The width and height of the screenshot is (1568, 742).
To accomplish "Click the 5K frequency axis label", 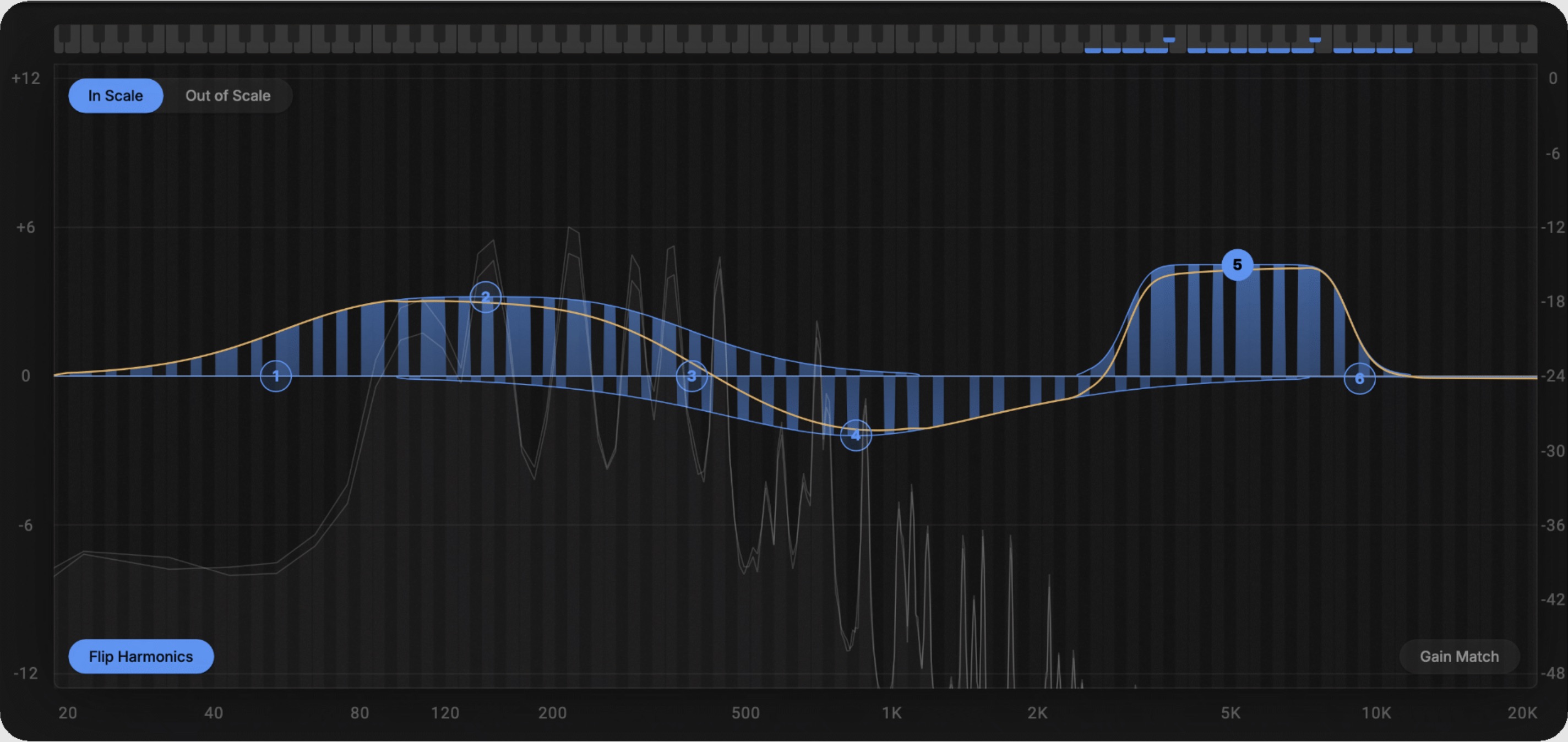I will [1230, 713].
